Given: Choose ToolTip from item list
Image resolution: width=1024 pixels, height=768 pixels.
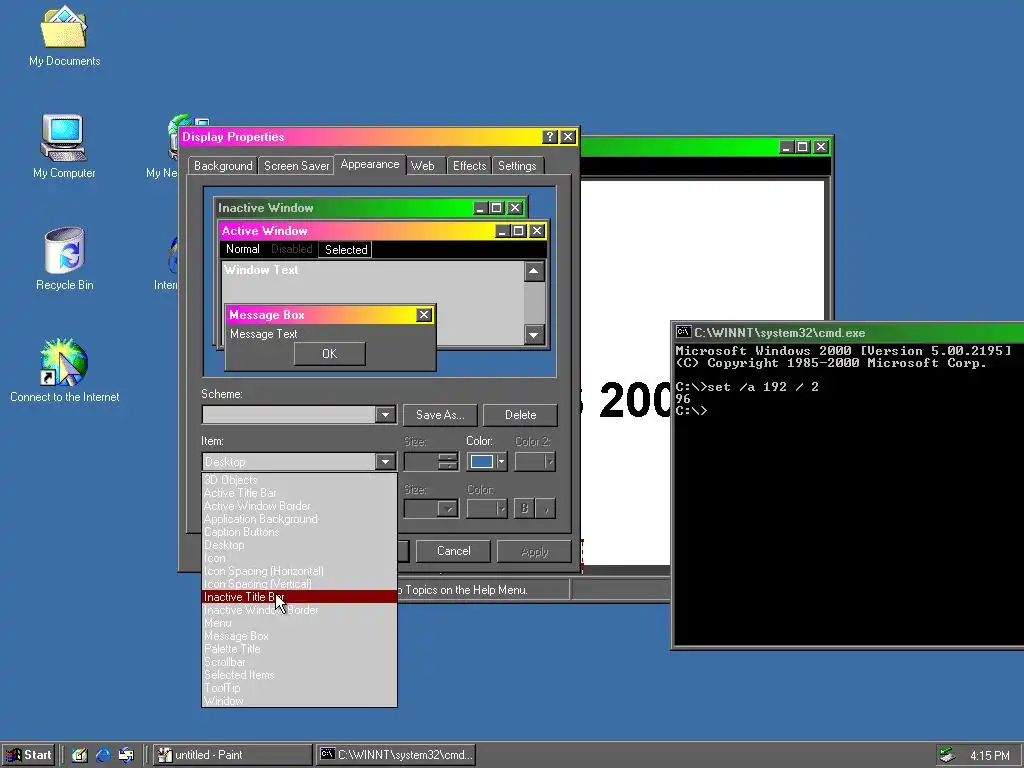Looking at the screenshot, I should (299, 688).
